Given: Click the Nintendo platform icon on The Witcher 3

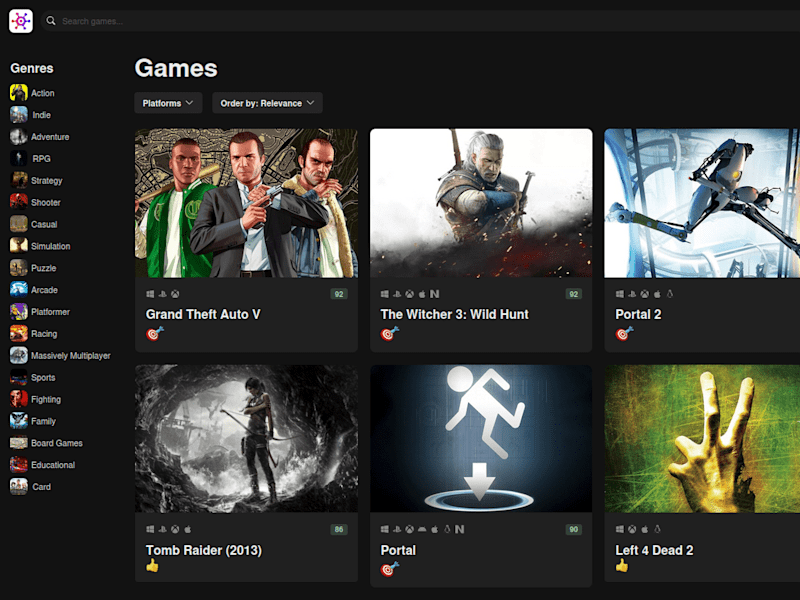Looking at the screenshot, I should (434, 294).
